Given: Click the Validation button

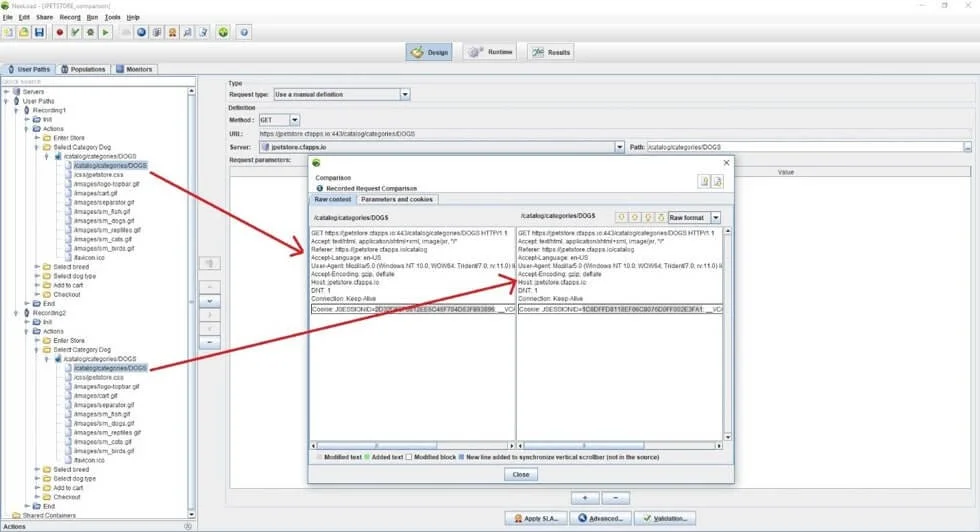Looking at the screenshot, I should click(x=665, y=518).
